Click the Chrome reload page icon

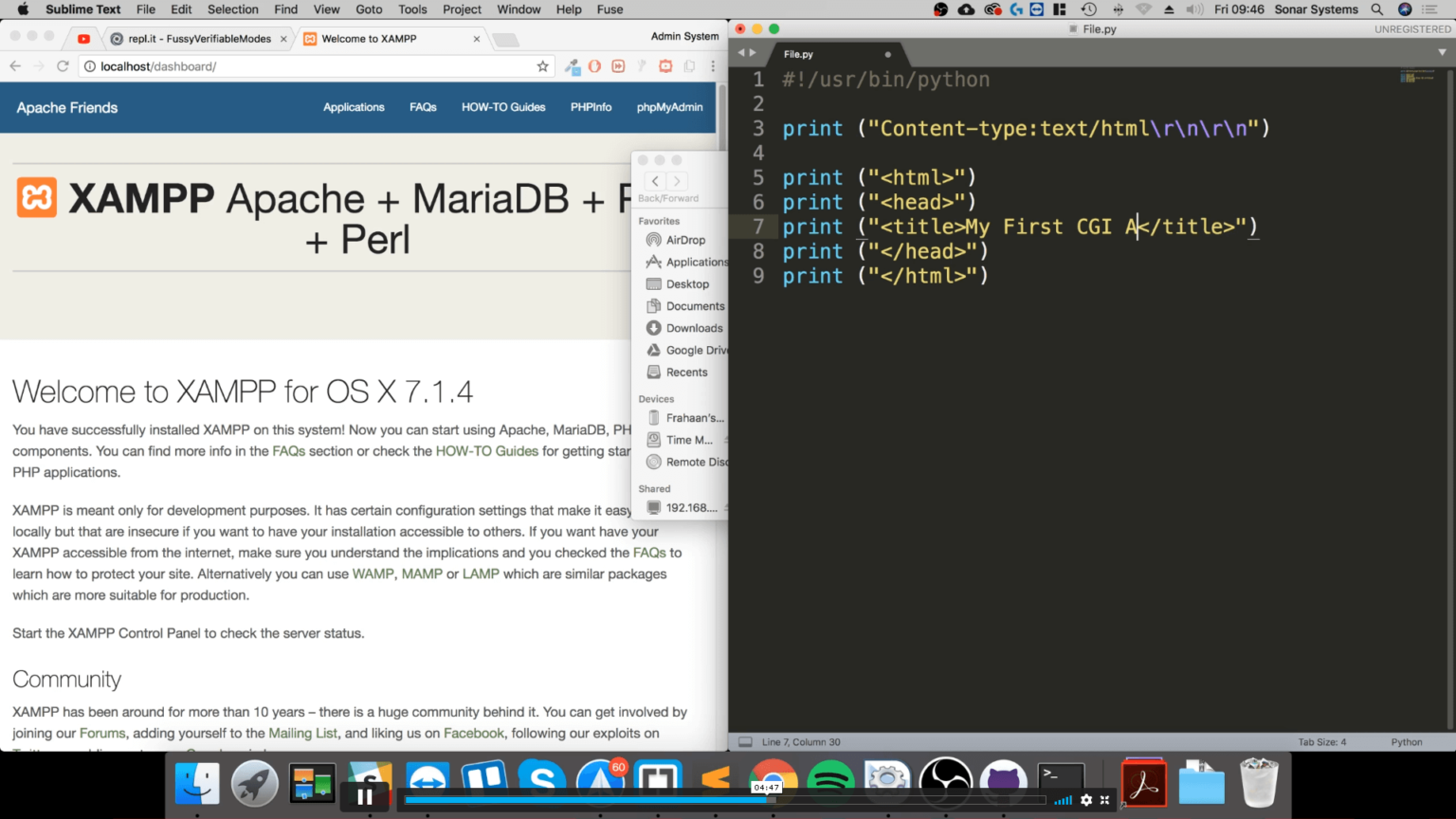(x=63, y=66)
